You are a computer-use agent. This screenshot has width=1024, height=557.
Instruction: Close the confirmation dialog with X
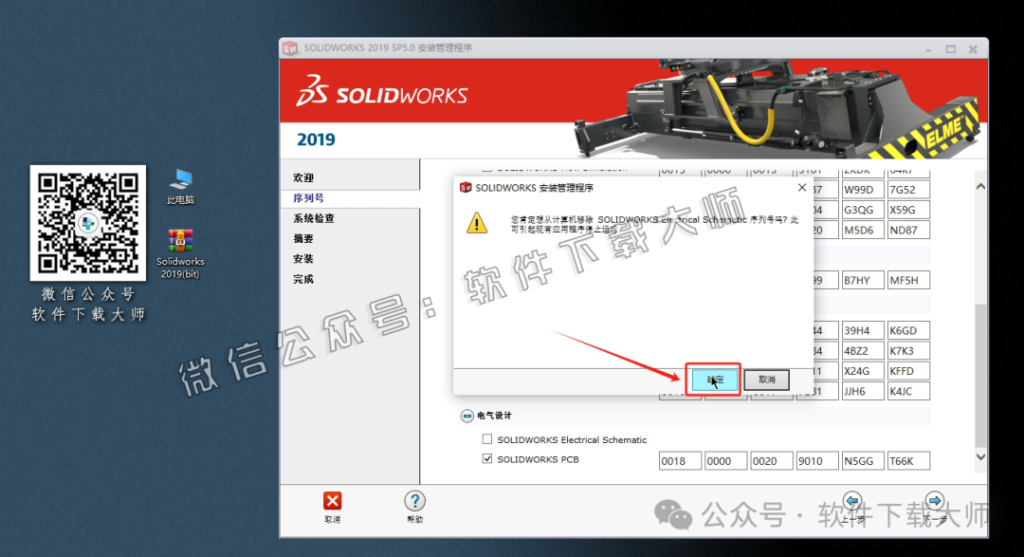(802, 187)
